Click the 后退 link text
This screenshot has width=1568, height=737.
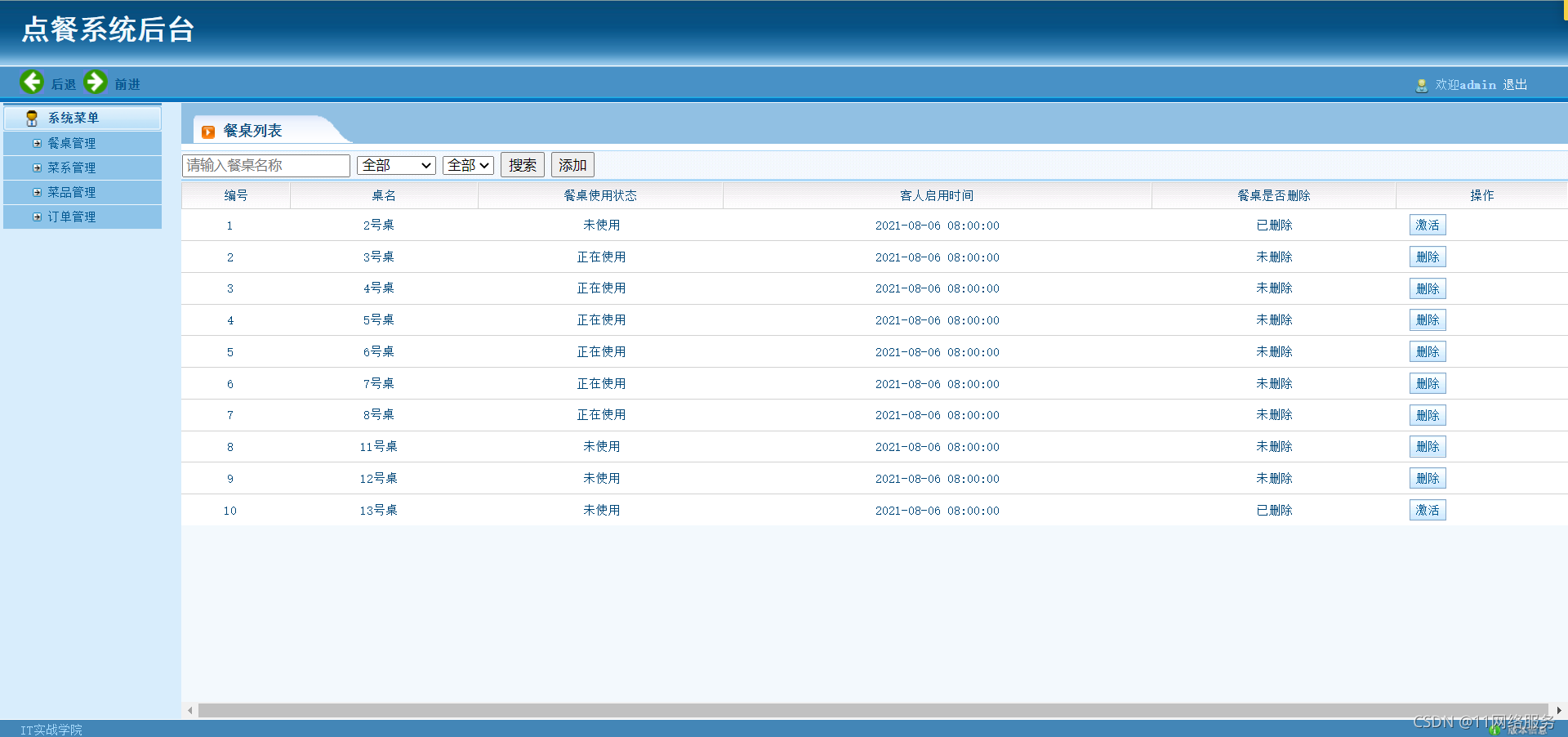63,84
